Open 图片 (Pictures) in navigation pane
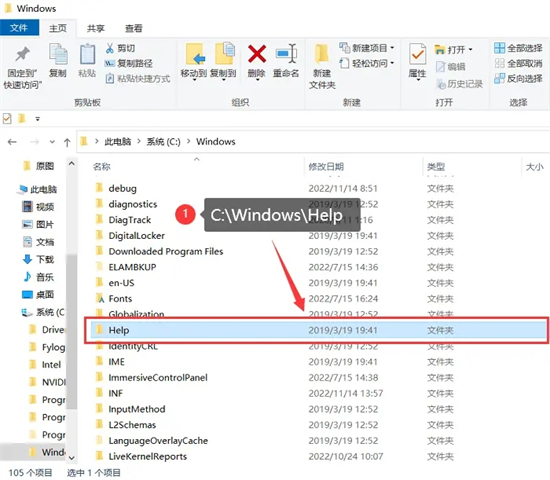 (x=38, y=225)
